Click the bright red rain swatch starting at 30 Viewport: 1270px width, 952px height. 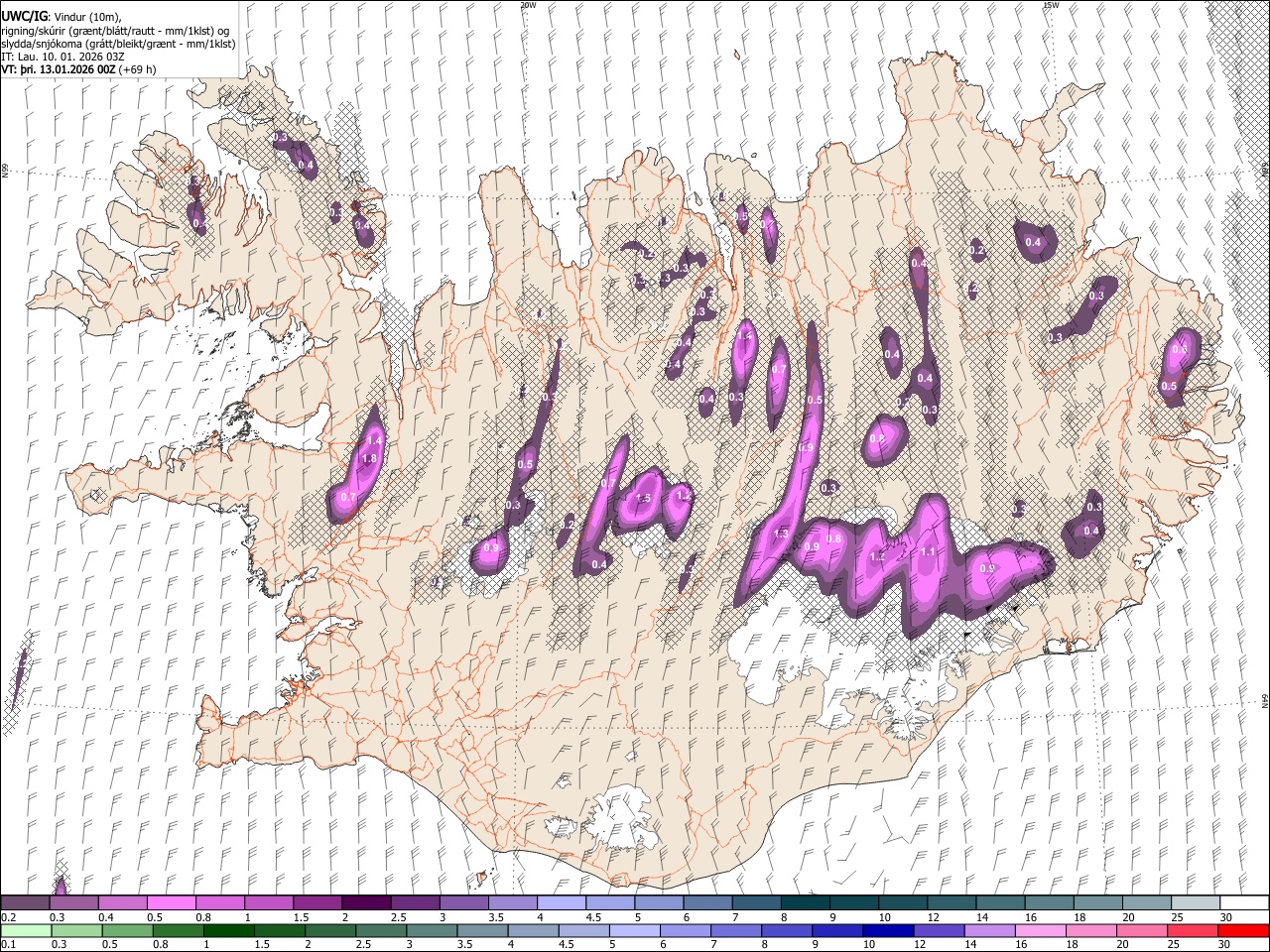[x=1245, y=930]
